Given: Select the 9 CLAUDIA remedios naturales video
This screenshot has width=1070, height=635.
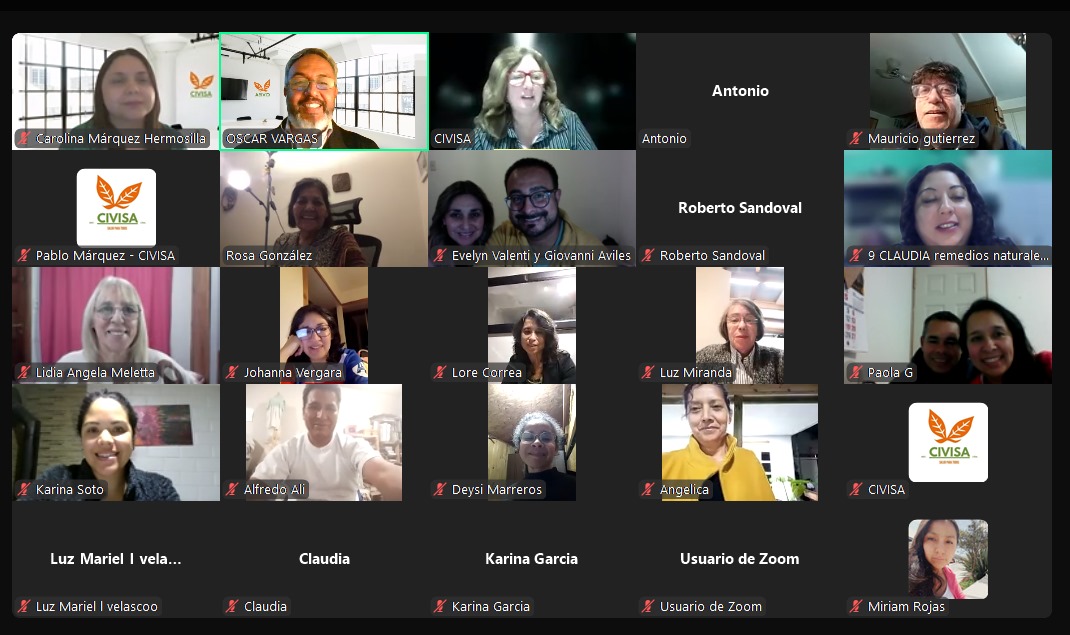Looking at the screenshot, I should coord(948,209).
